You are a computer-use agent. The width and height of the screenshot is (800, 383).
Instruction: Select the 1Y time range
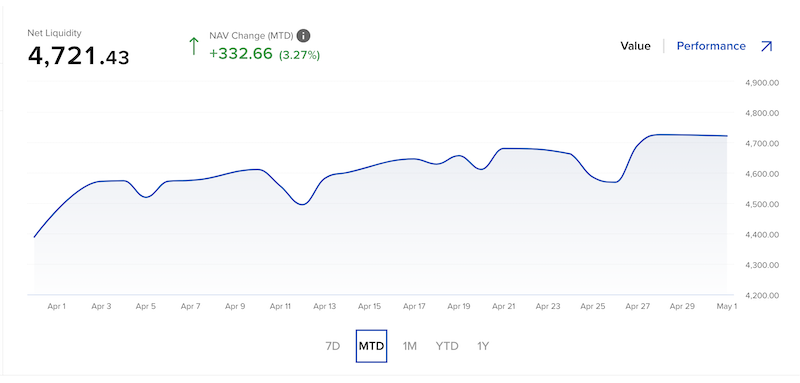click(x=483, y=346)
